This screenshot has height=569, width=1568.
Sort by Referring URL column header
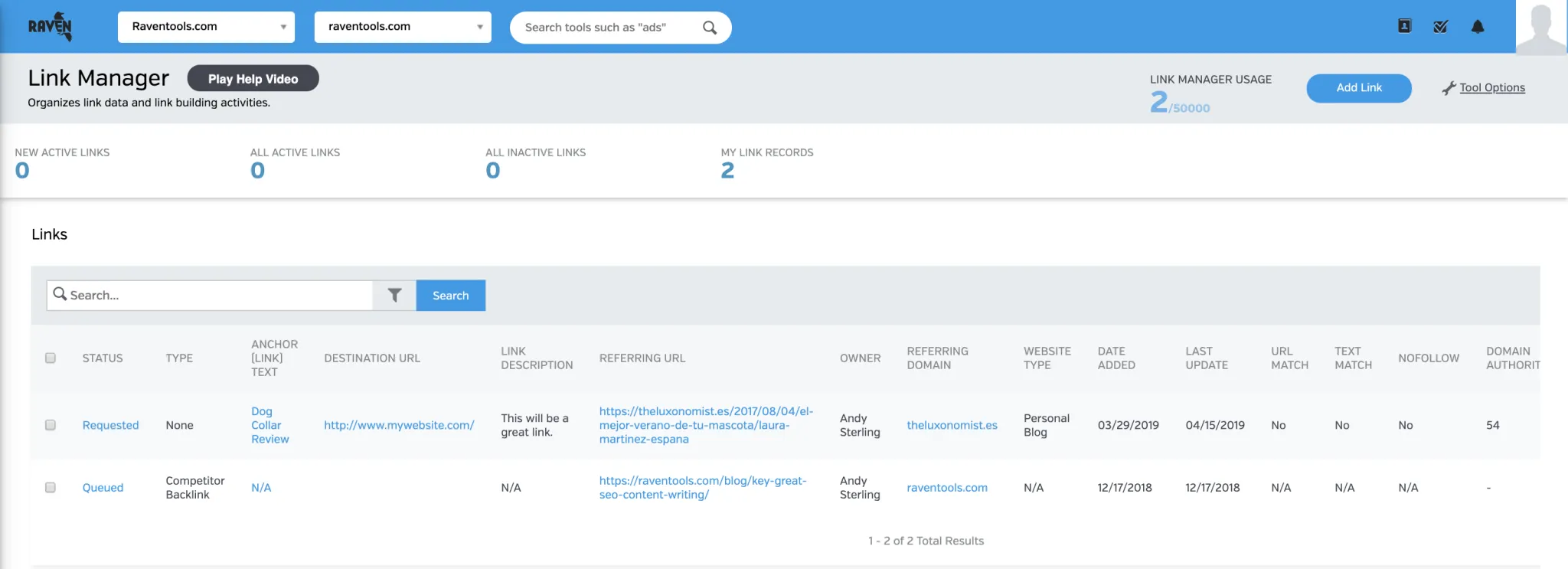coord(642,358)
